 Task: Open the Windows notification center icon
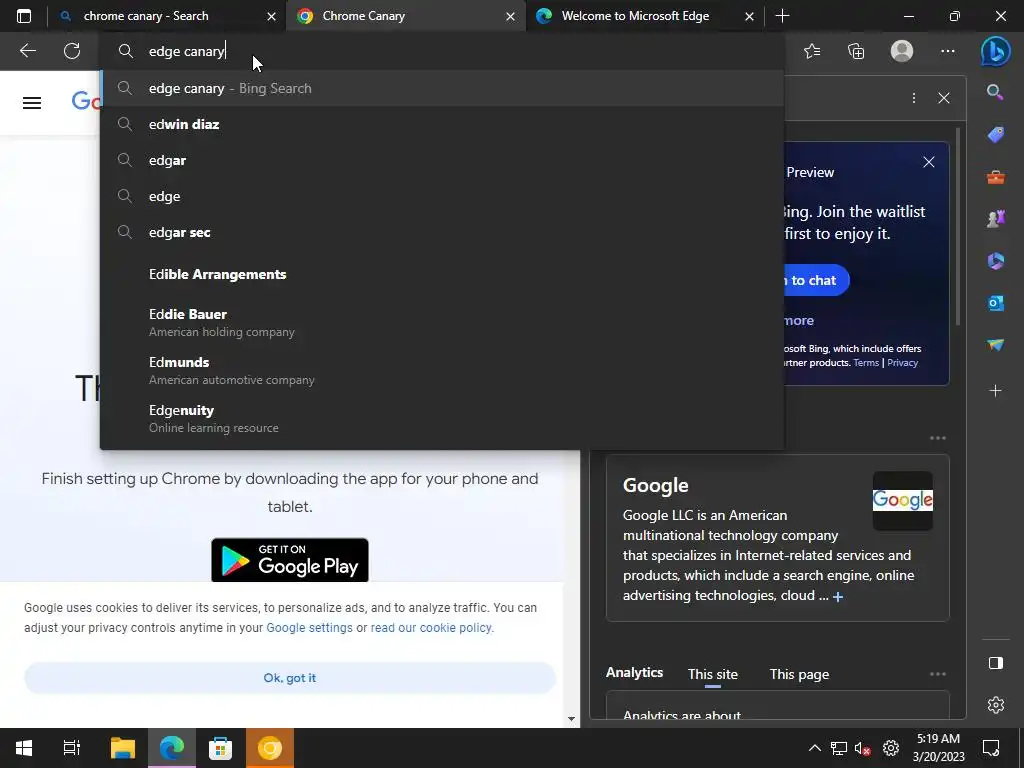click(991, 748)
